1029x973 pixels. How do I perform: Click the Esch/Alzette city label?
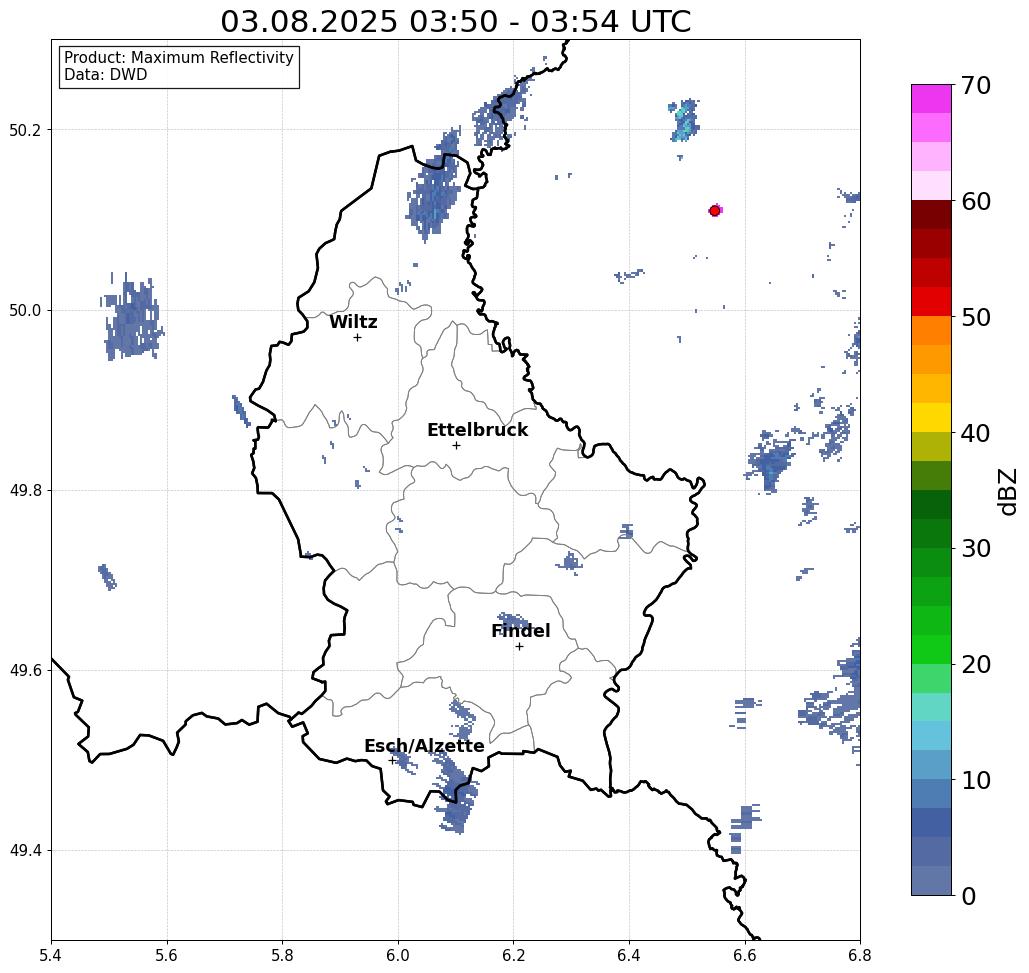(x=424, y=746)
